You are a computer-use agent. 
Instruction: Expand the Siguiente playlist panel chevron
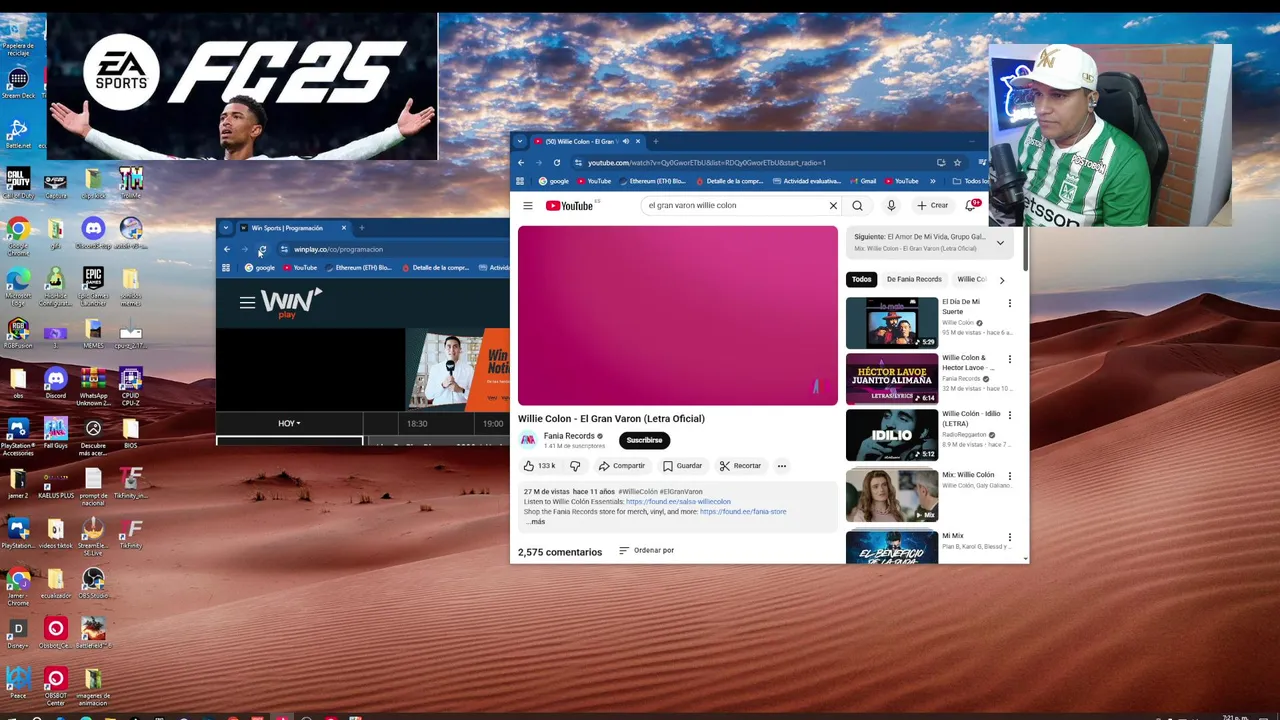1000,243
